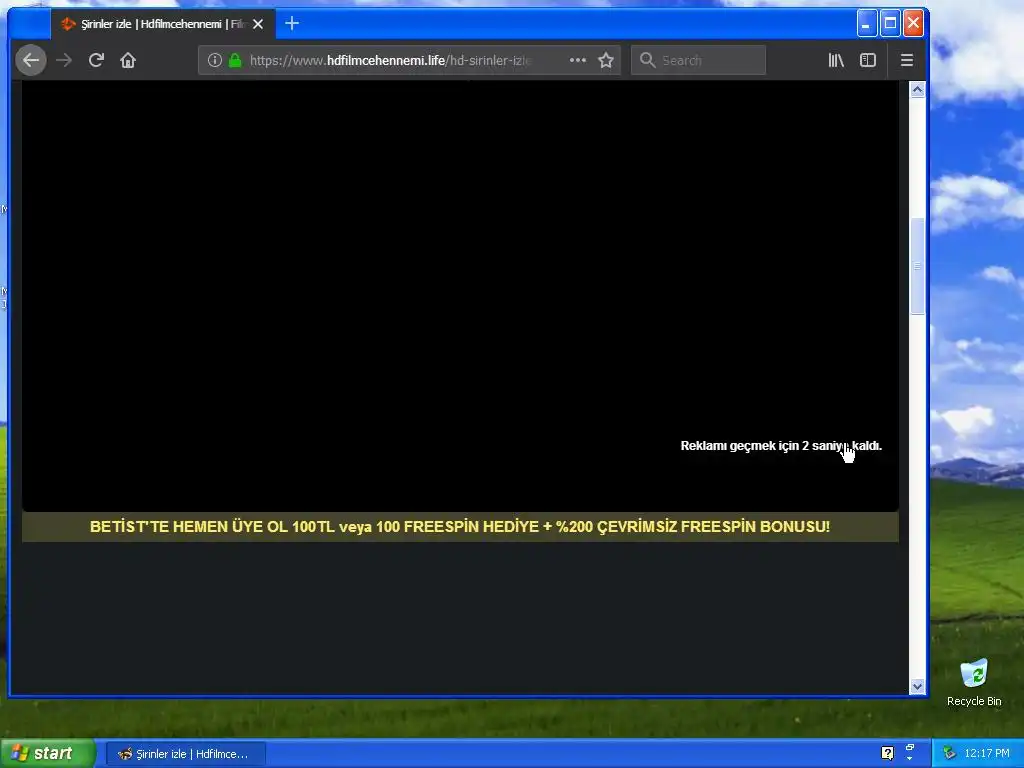Reload the current page
Screen dimensions: 1024x768
(96, 60)
